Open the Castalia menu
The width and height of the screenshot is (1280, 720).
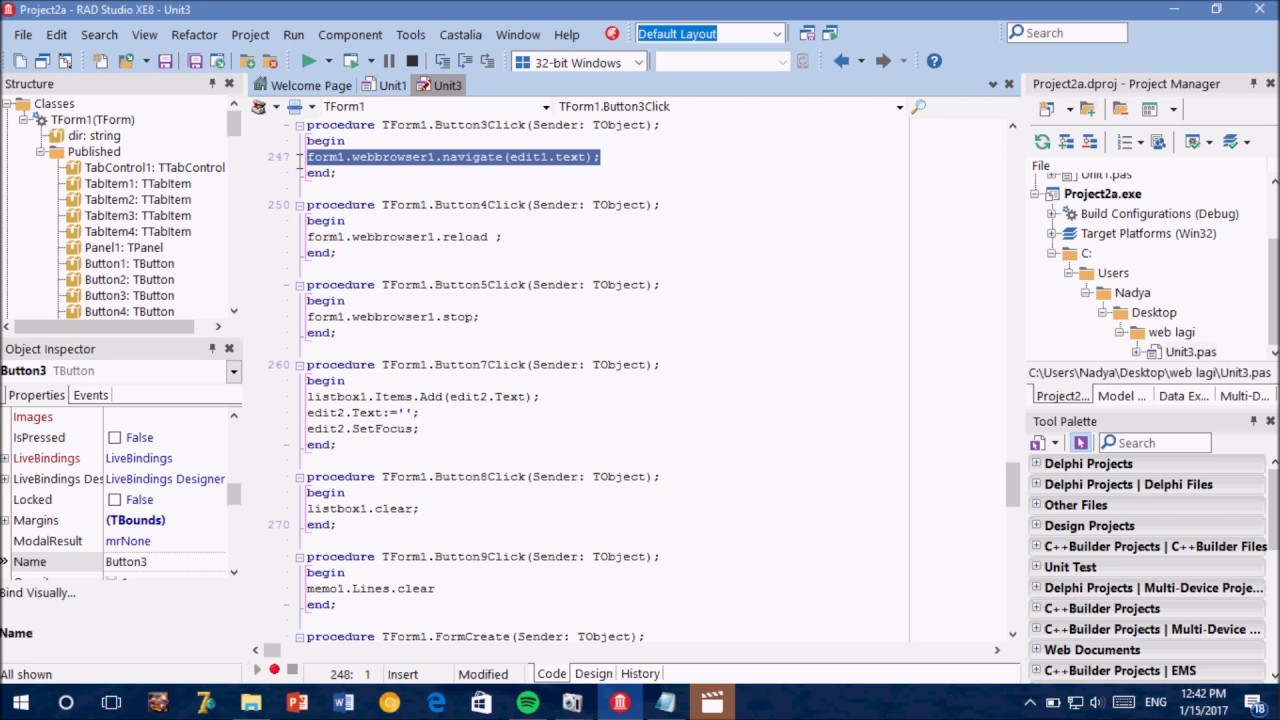pyautogui.click(x=460, y=34)
